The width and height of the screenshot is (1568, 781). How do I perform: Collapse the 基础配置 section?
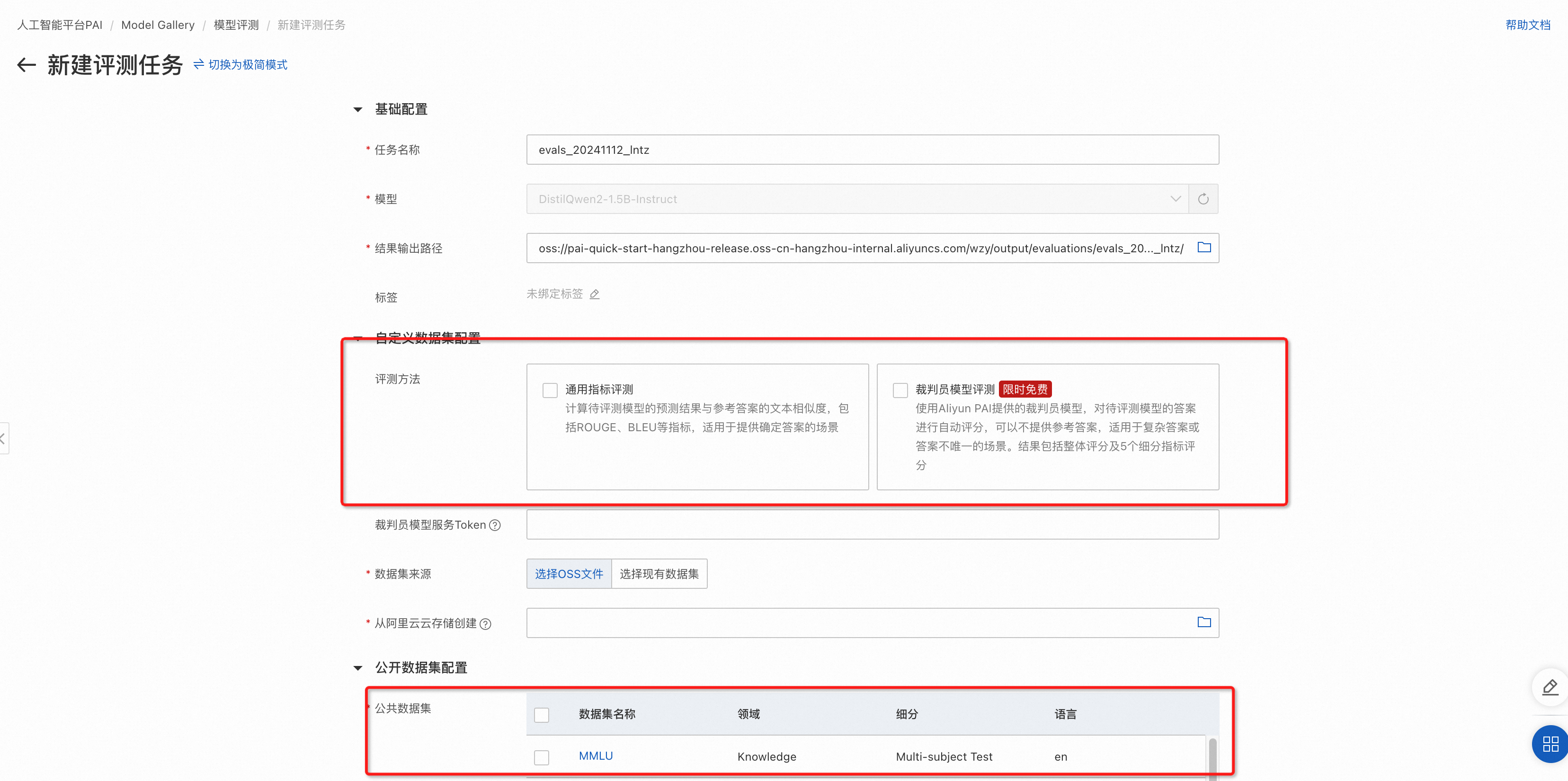[358, 109]
